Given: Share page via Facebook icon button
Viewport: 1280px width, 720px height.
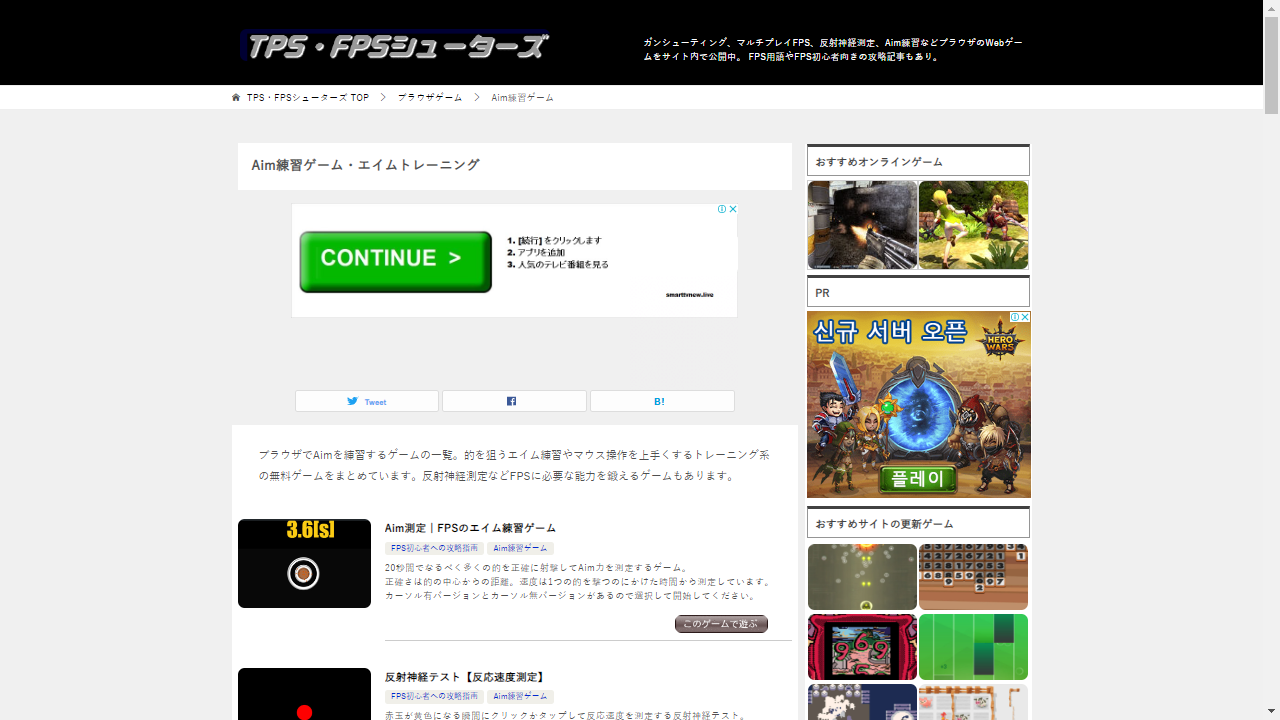Looking at the screenshot, I should pyautogui.click(x=514, y=401).
